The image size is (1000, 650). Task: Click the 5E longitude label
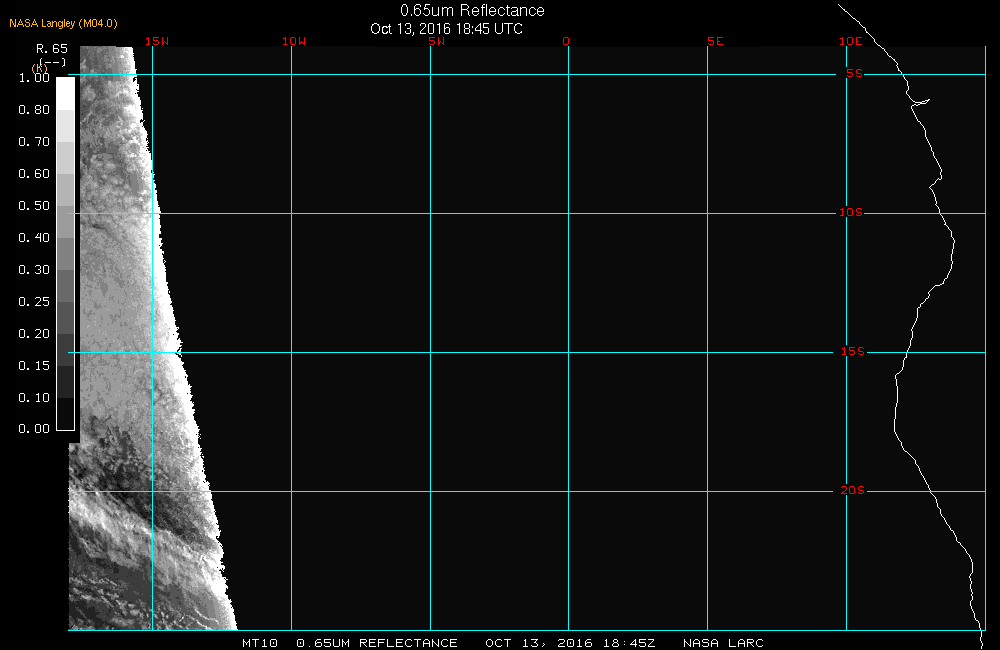pyautogui.click(x=714, y=42)
